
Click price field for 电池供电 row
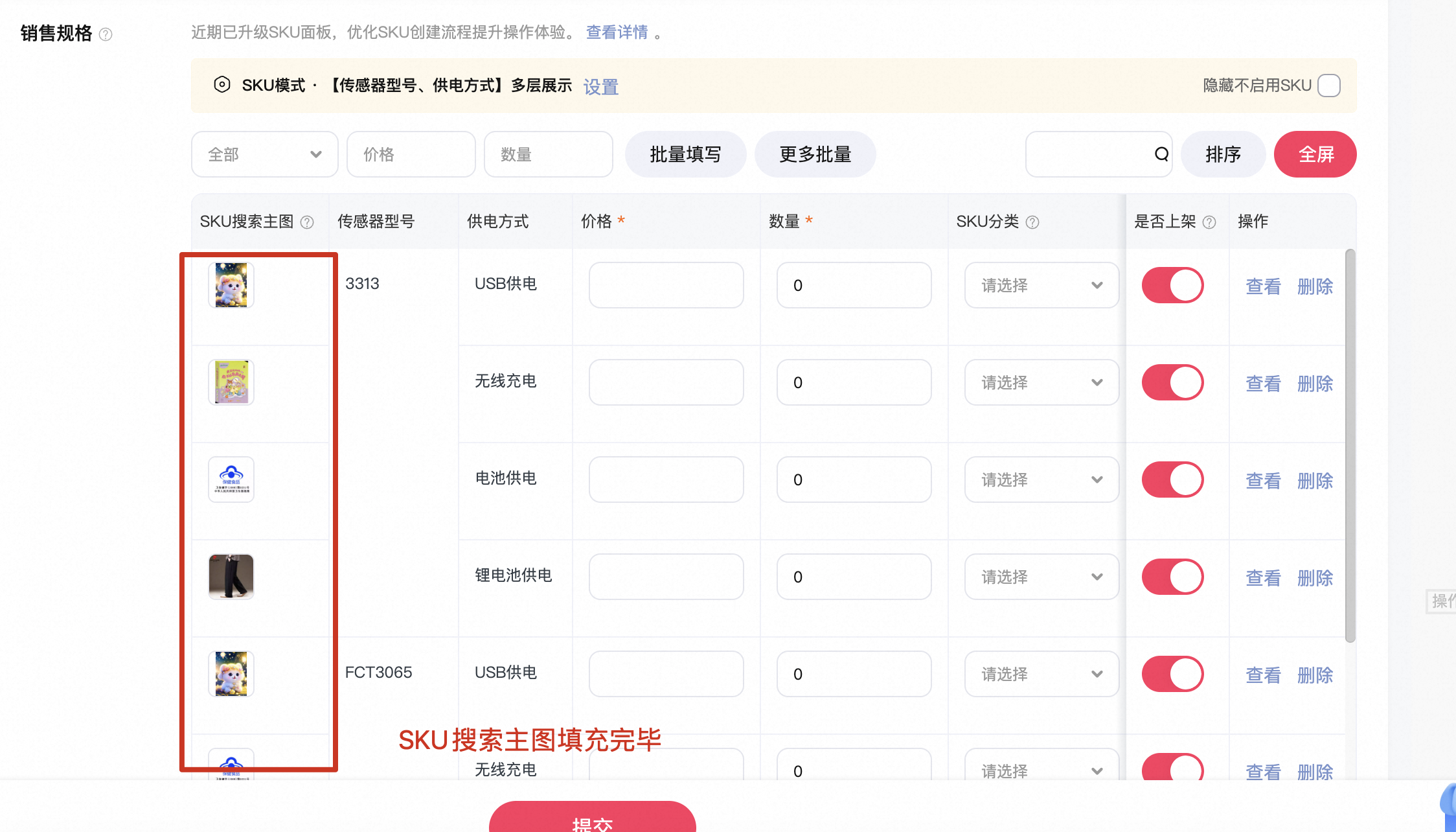pyautogui.click(x=666, y=480)
